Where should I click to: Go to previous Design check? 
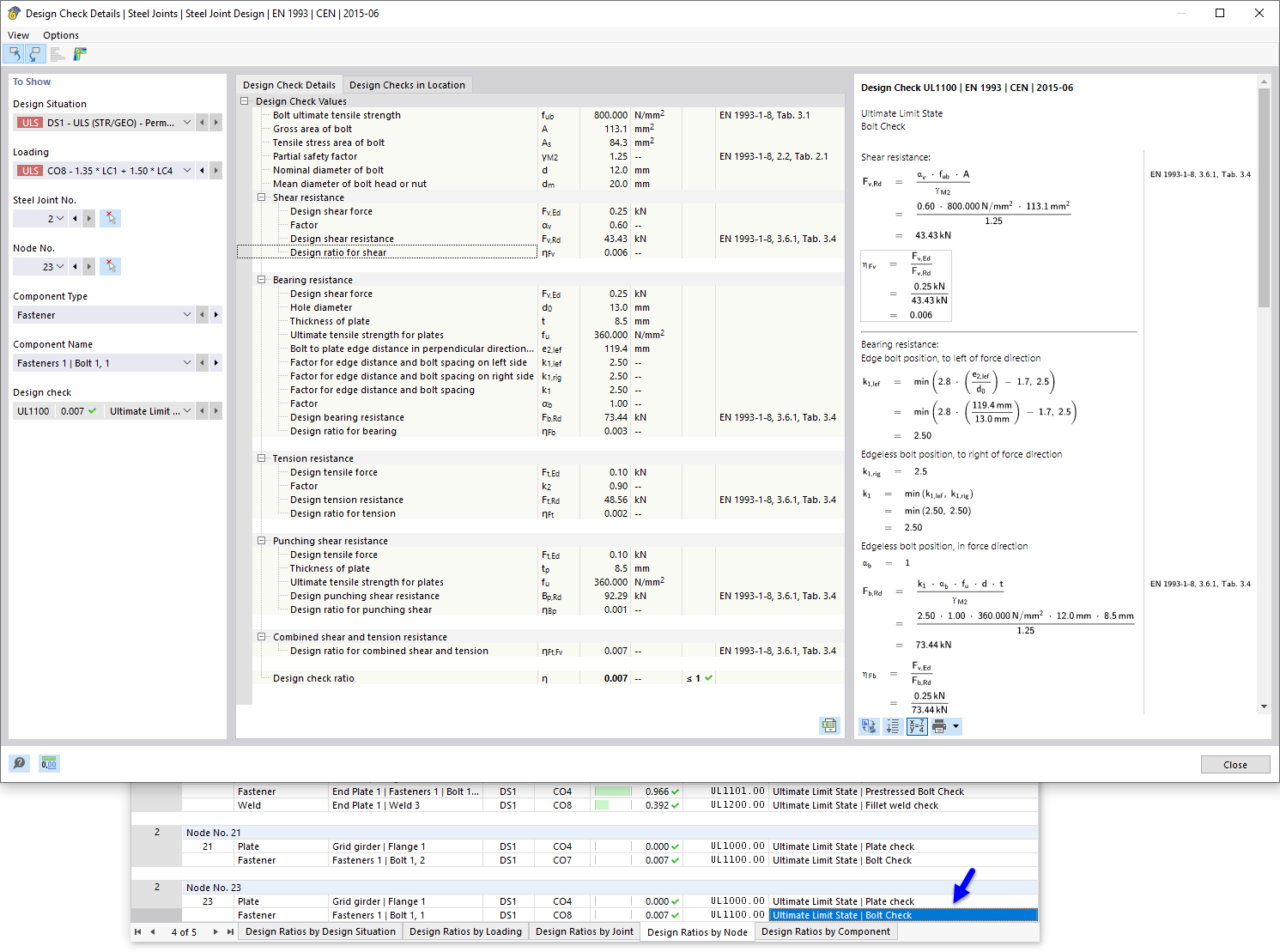tap(202, 411)
